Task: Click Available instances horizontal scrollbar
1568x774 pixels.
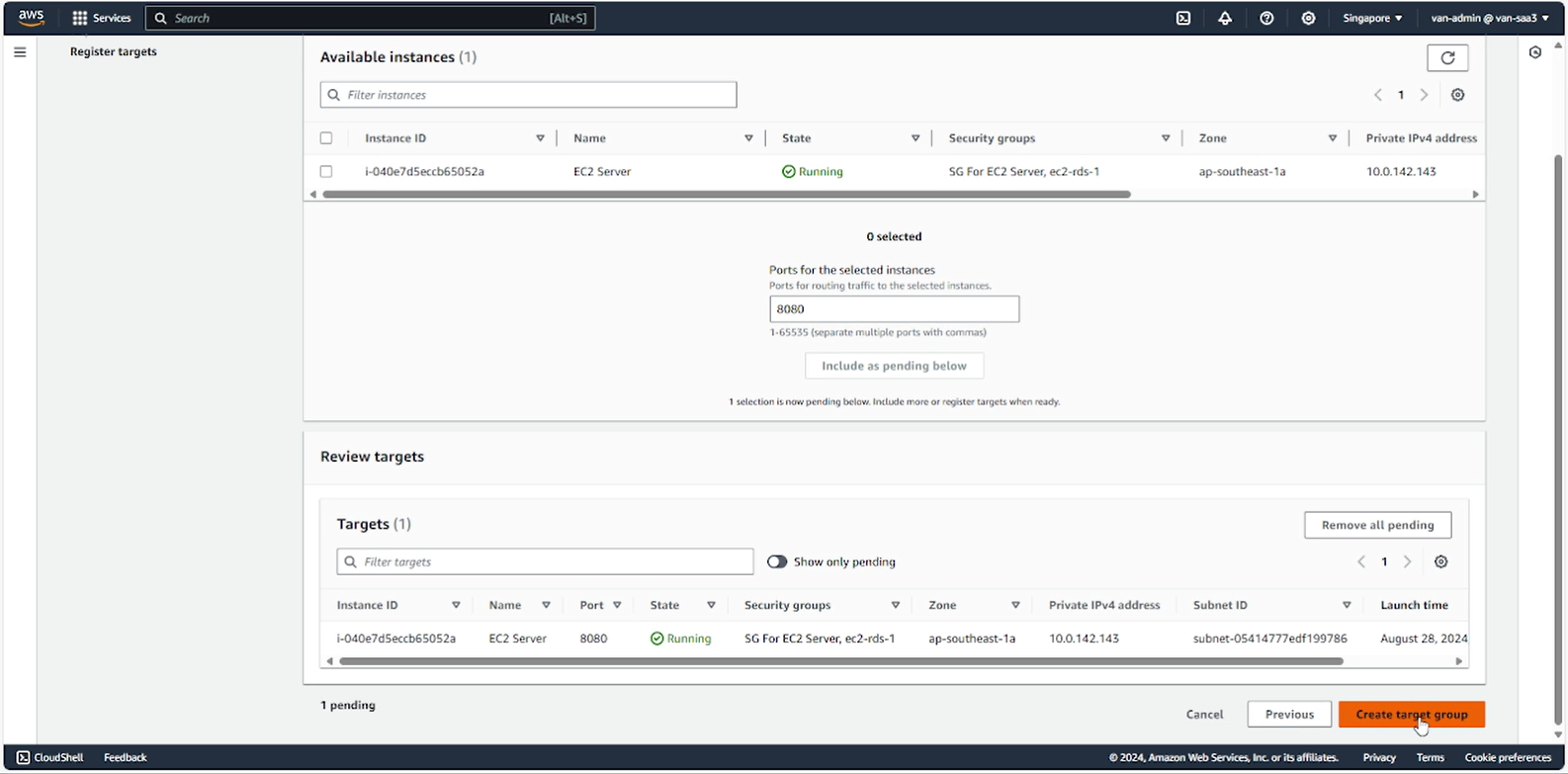Action: click(727, 194)
